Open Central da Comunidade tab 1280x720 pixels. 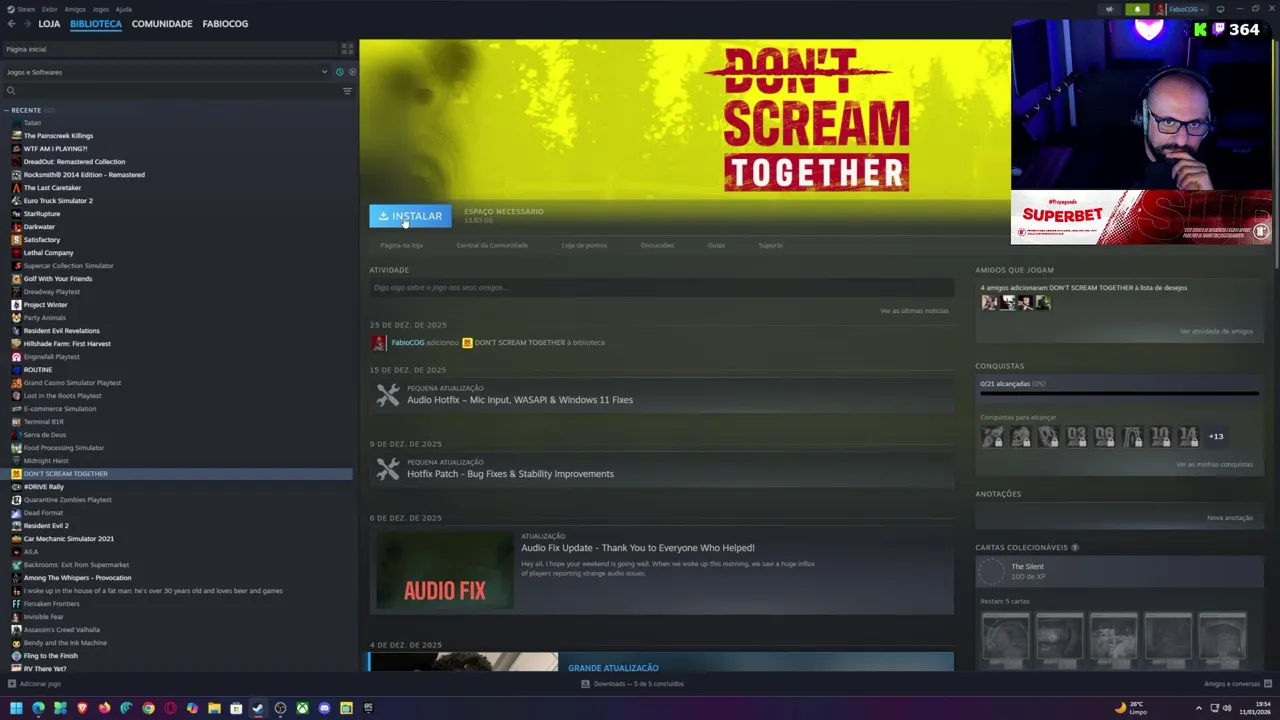point(492,245)
